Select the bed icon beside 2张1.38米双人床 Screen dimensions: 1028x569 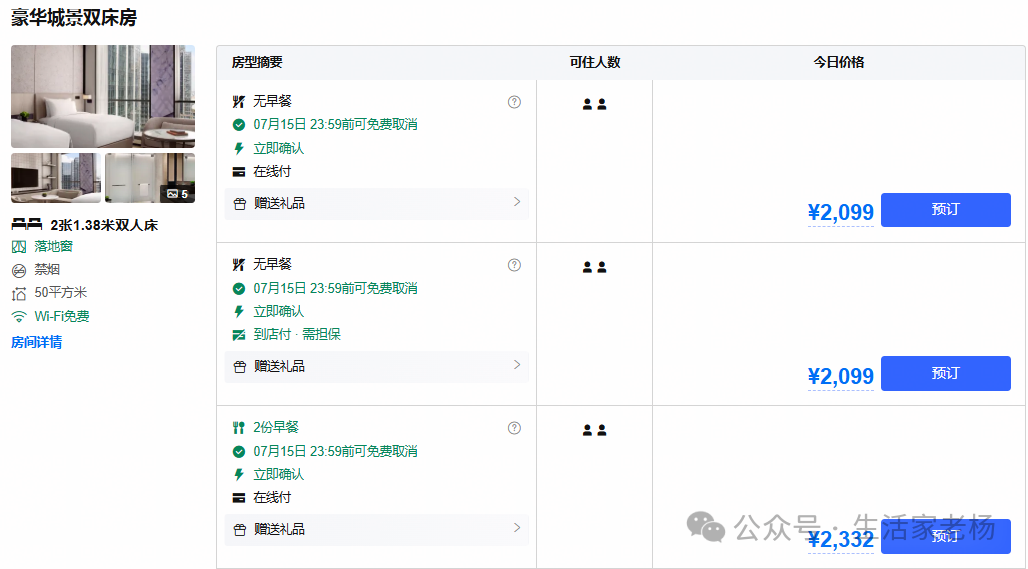(x=27, y=225)
